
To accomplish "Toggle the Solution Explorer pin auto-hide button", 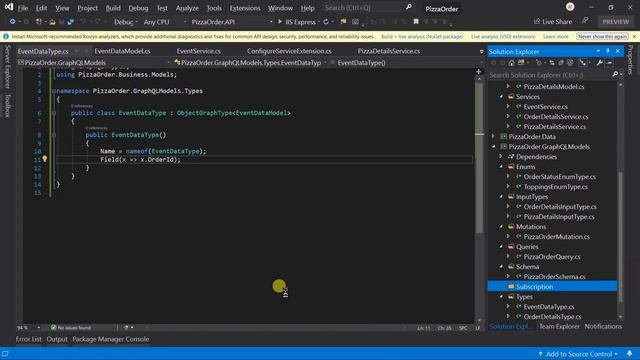I will click(x=608, y=51).
